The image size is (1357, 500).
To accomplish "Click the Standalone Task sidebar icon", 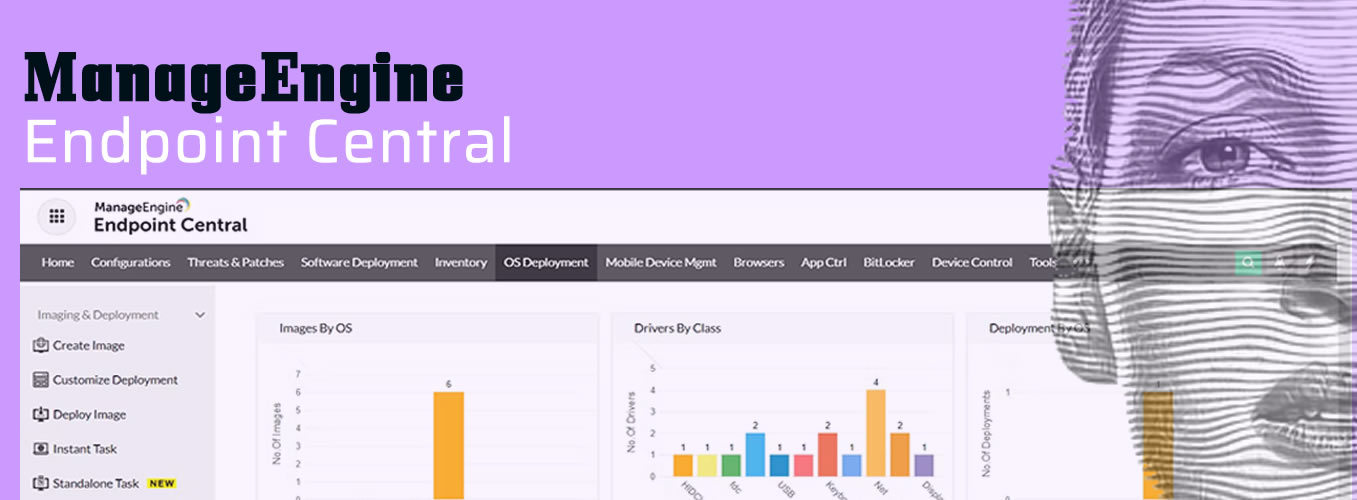I will click(x=41, y=483).
